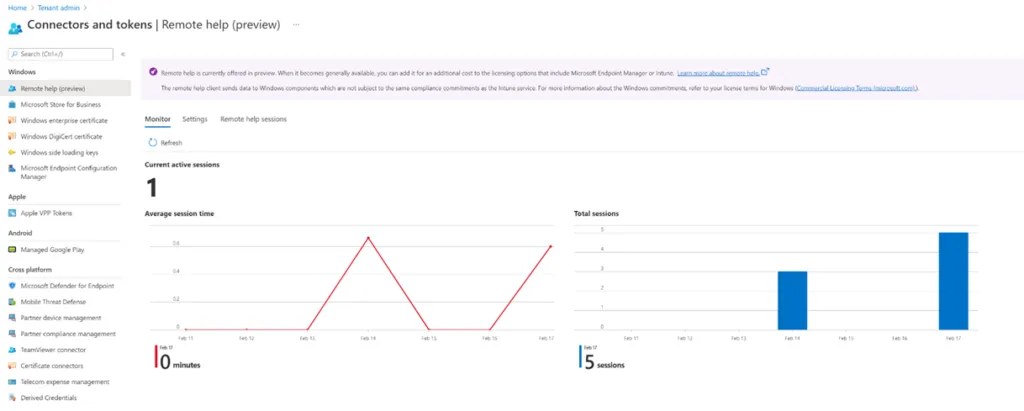Click the Feb 17 total sessions bar

(x=953, y=280)
